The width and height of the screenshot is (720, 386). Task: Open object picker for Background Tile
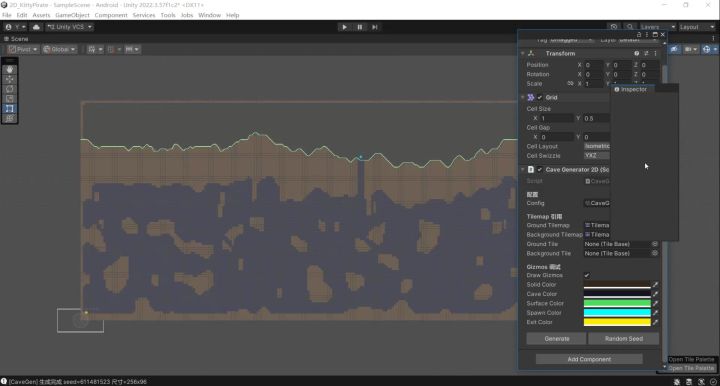[655, 253]
